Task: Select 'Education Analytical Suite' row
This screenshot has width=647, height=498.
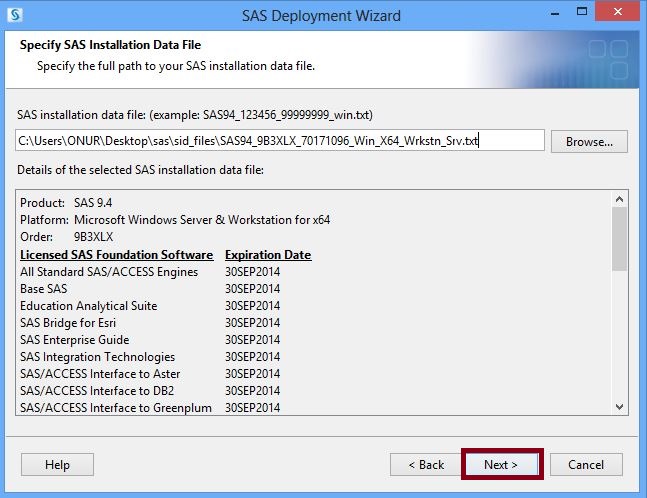Action: [150, 306]
